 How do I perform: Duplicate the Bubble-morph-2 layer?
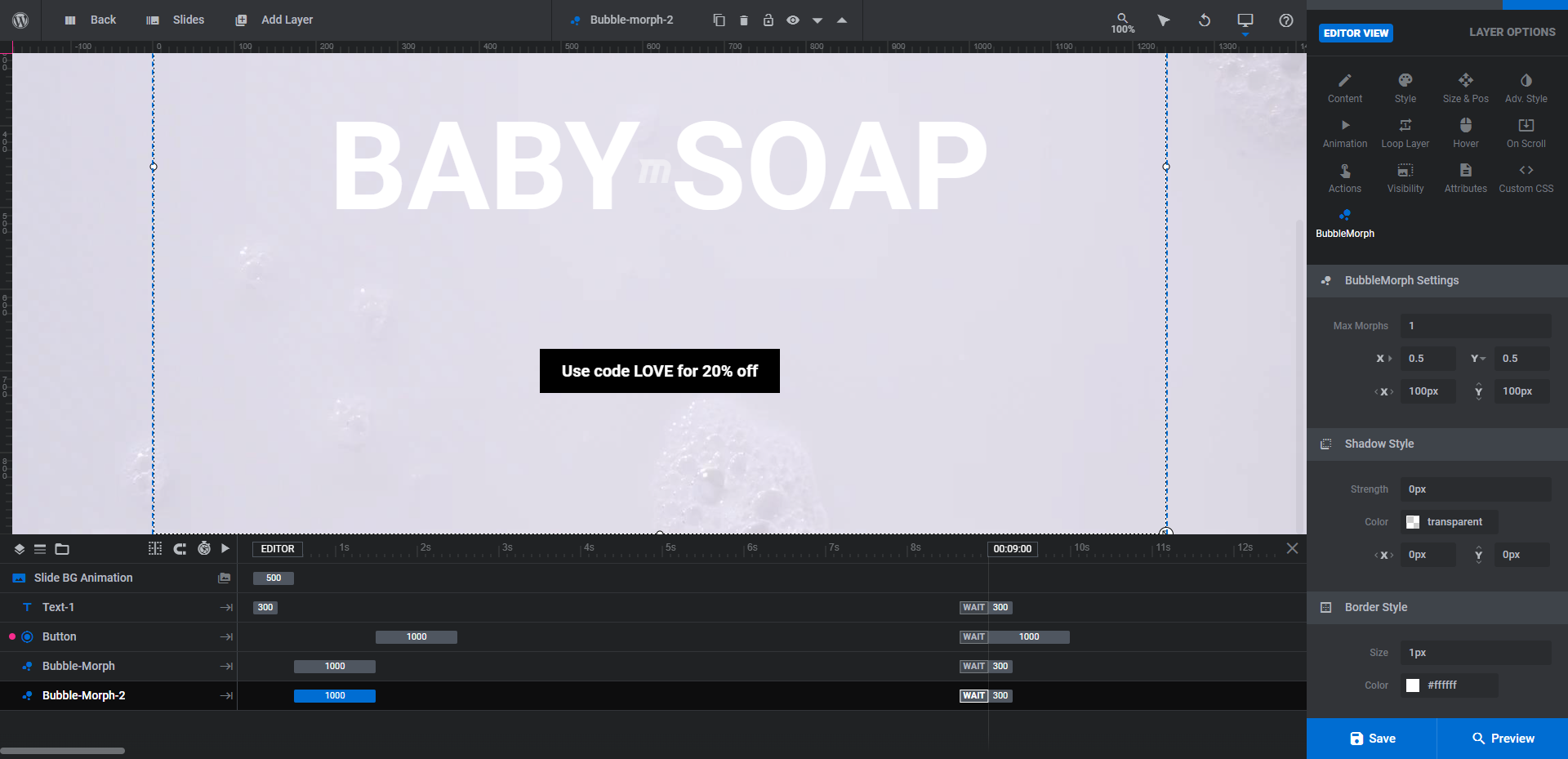click(x=719, y=20)
